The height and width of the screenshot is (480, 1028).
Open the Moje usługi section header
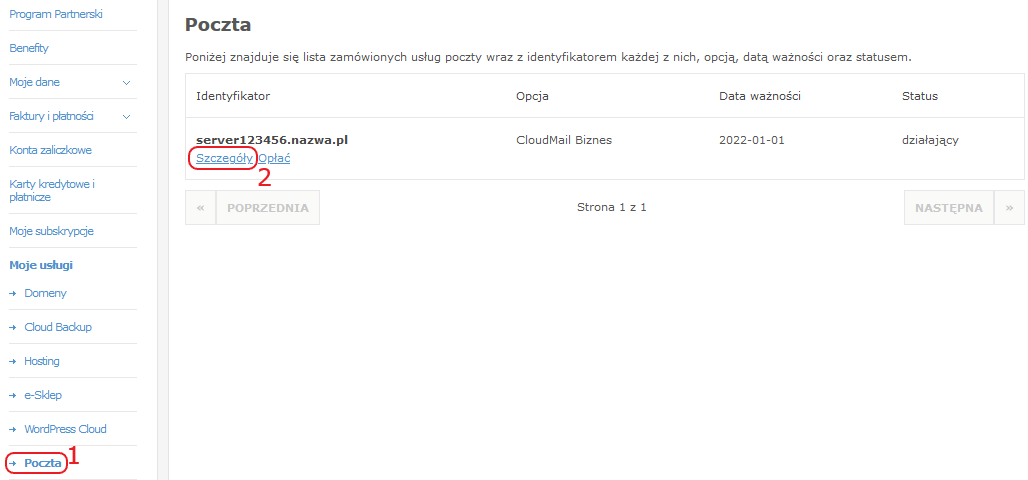coord(41,265)
